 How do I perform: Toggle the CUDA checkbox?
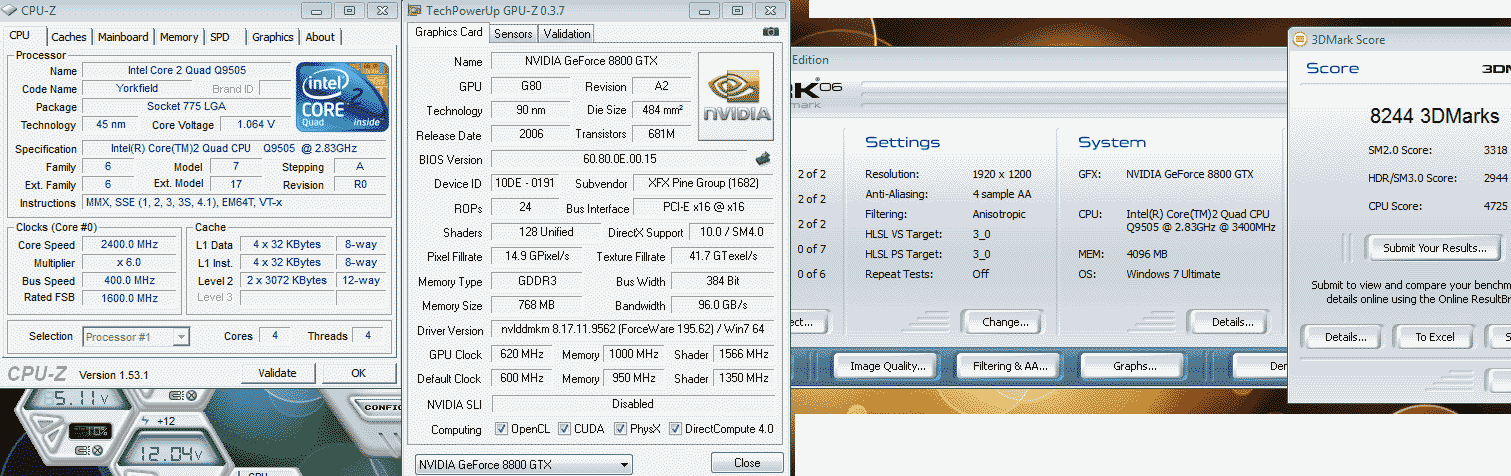[564, 429]
